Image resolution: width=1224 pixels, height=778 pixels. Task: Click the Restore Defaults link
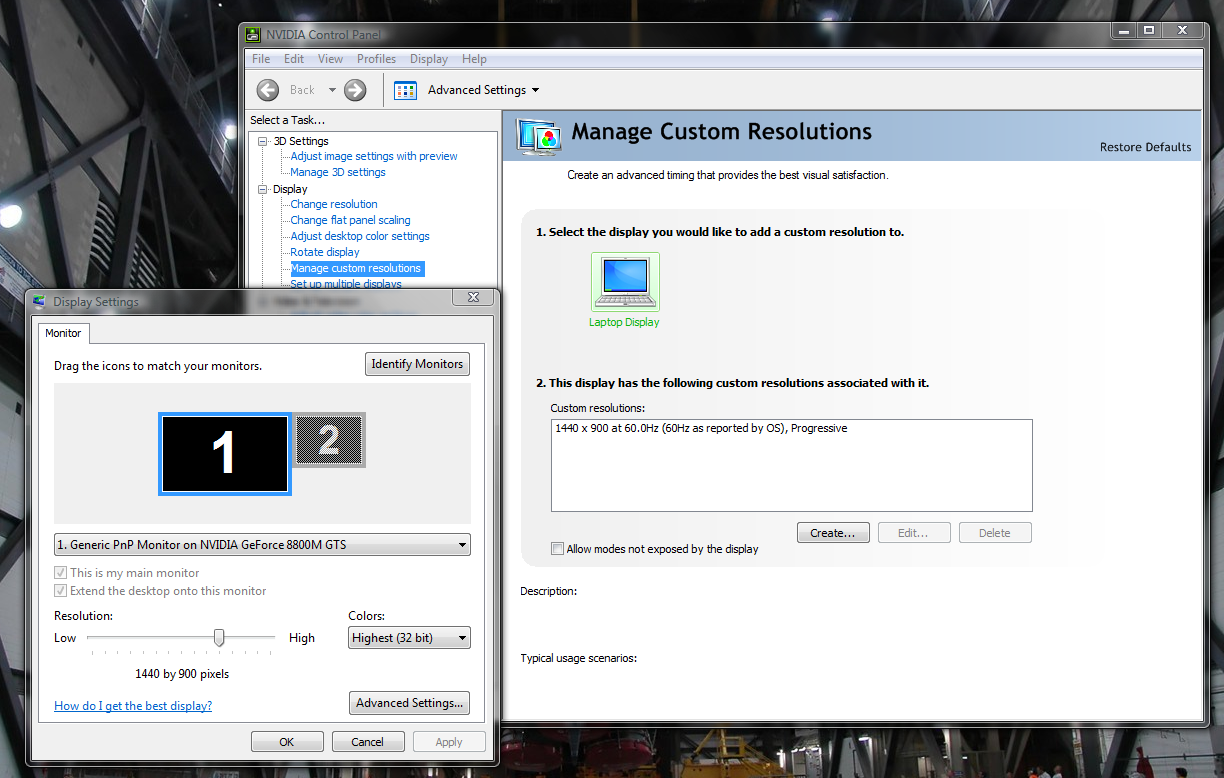[1146, 147]
